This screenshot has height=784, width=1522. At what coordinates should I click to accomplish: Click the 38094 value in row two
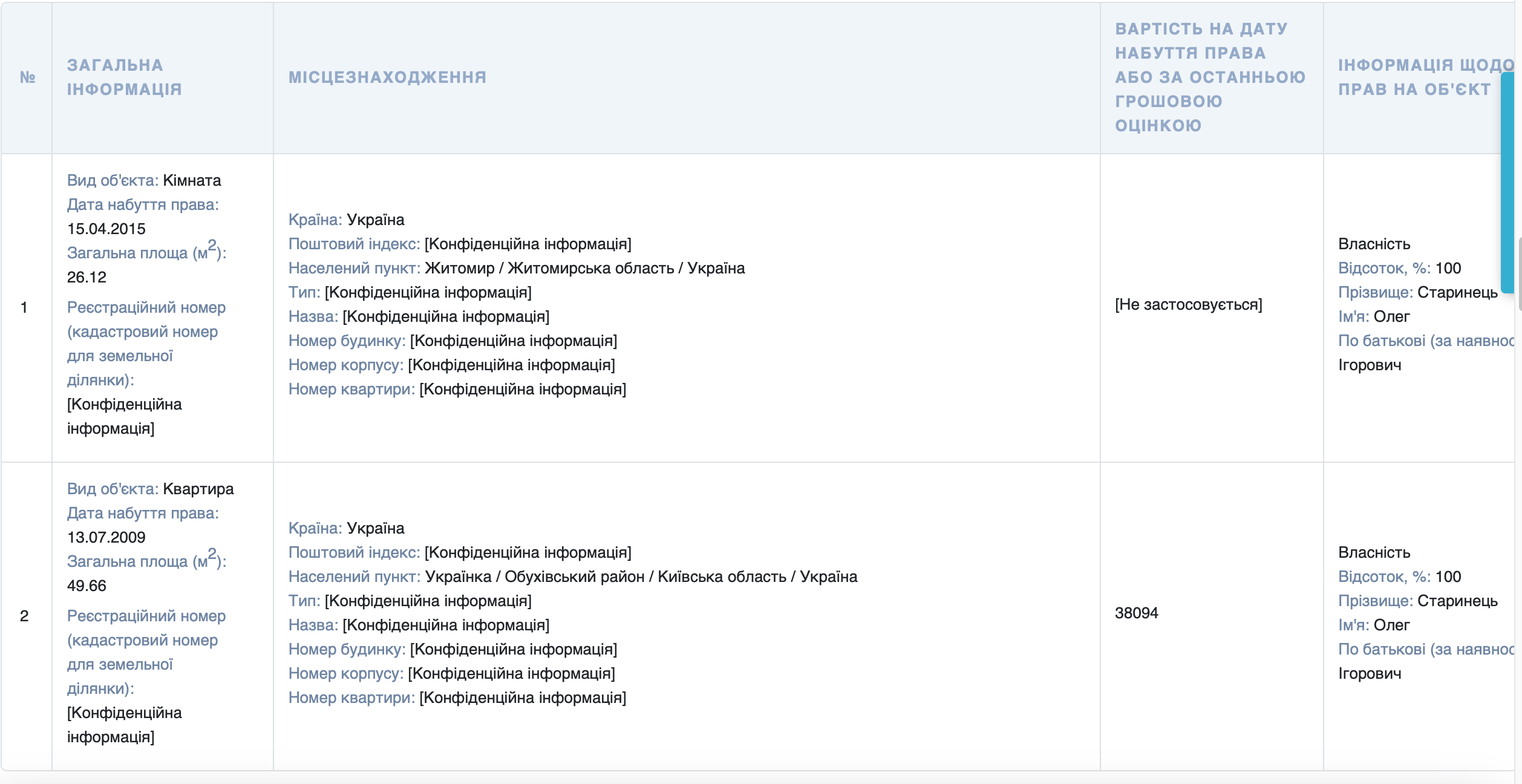pyautogui.click(x=1136, y=613)
